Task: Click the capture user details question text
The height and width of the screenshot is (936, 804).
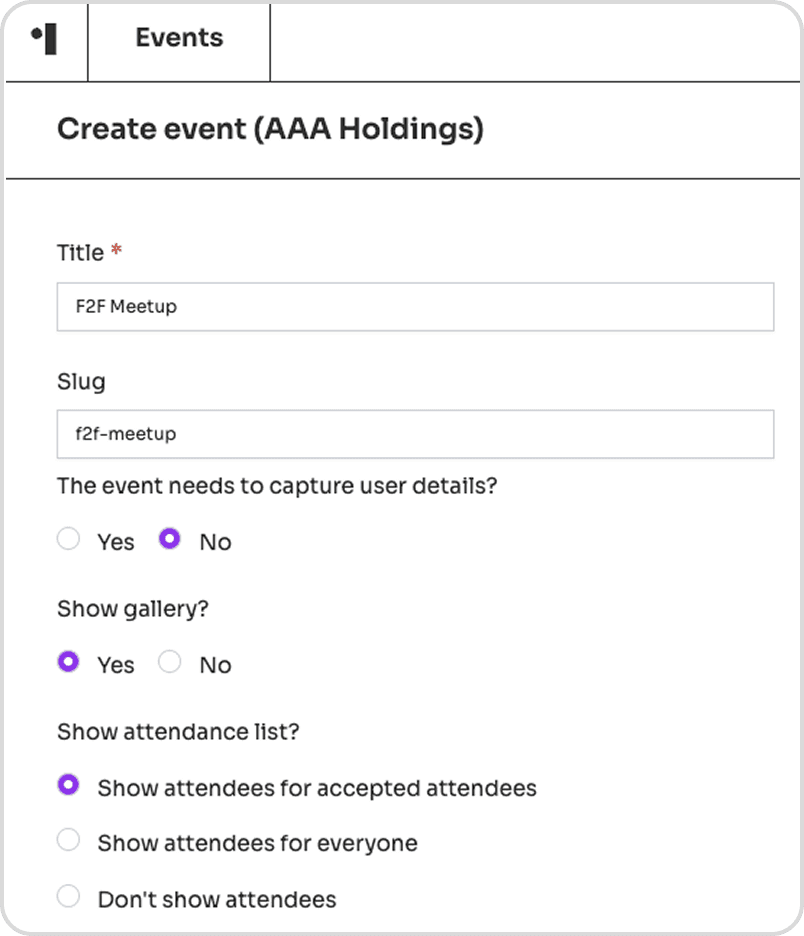Action: (277, 487)
